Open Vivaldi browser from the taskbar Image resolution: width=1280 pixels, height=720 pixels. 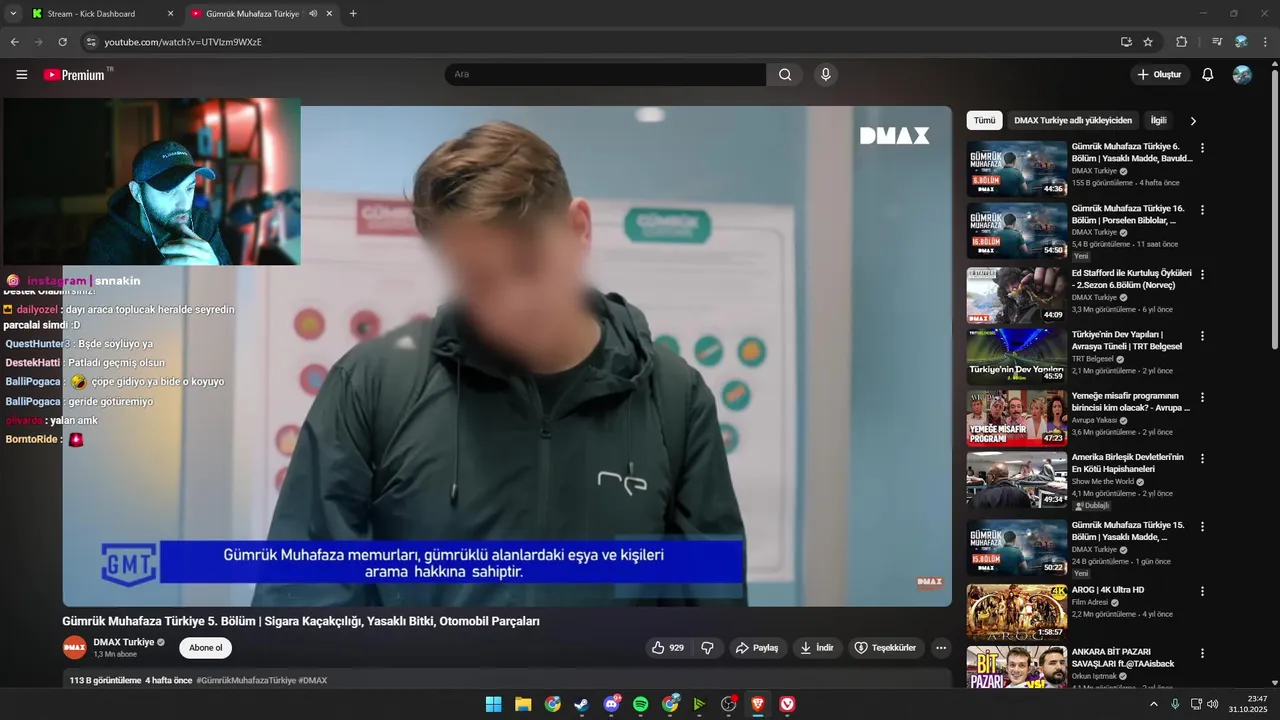coord(788,704)
